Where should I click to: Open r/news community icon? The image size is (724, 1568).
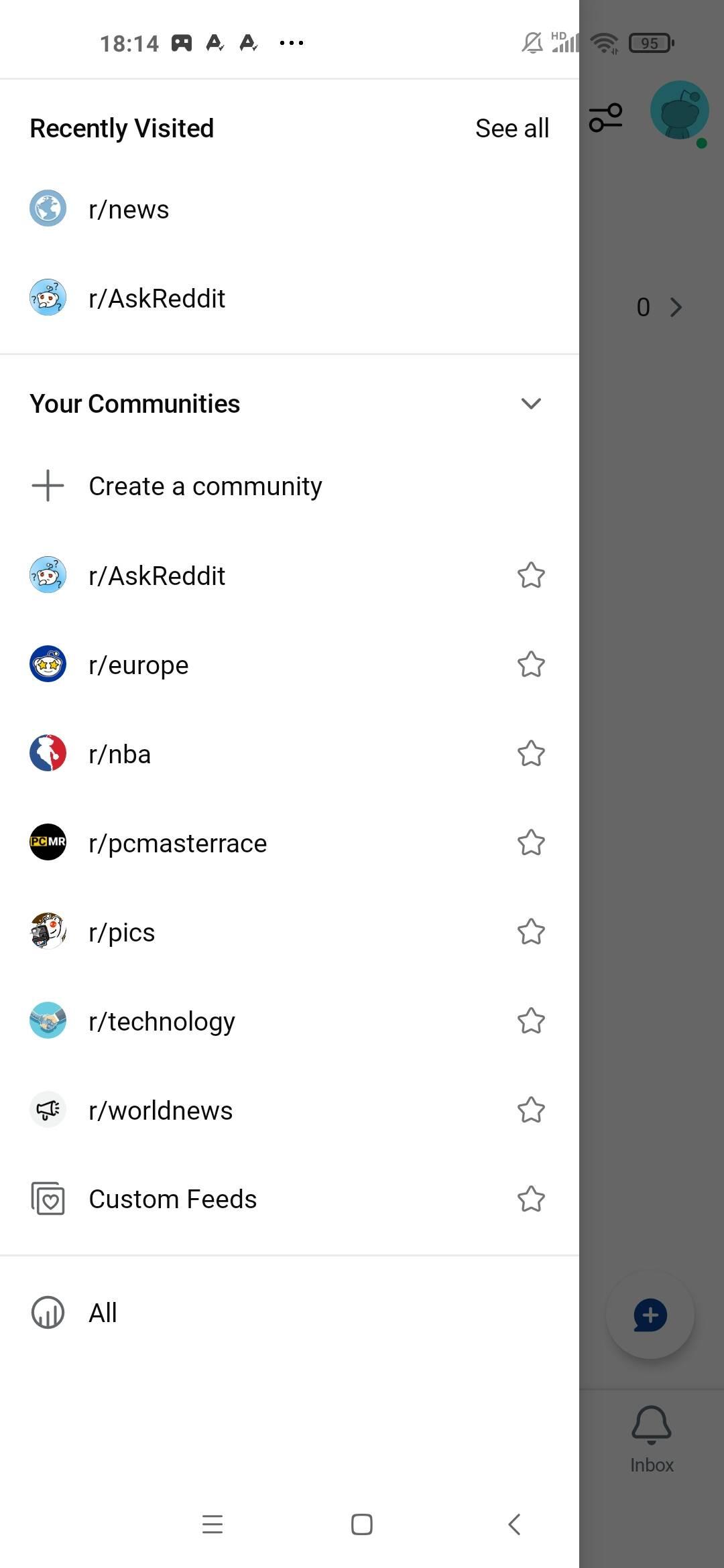coord(48,208)
